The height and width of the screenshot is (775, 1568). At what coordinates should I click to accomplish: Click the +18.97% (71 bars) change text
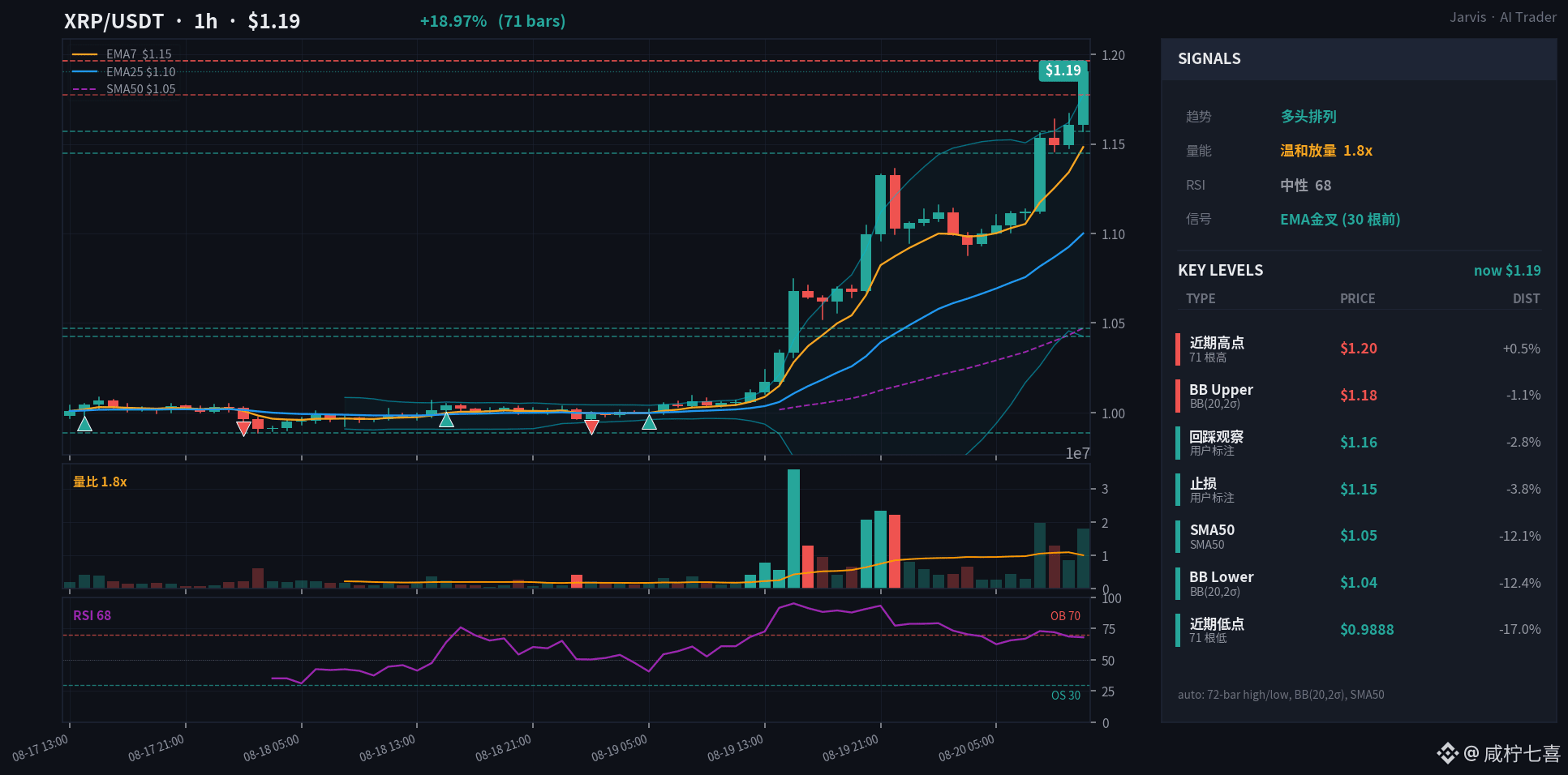[x=492, y=21]
